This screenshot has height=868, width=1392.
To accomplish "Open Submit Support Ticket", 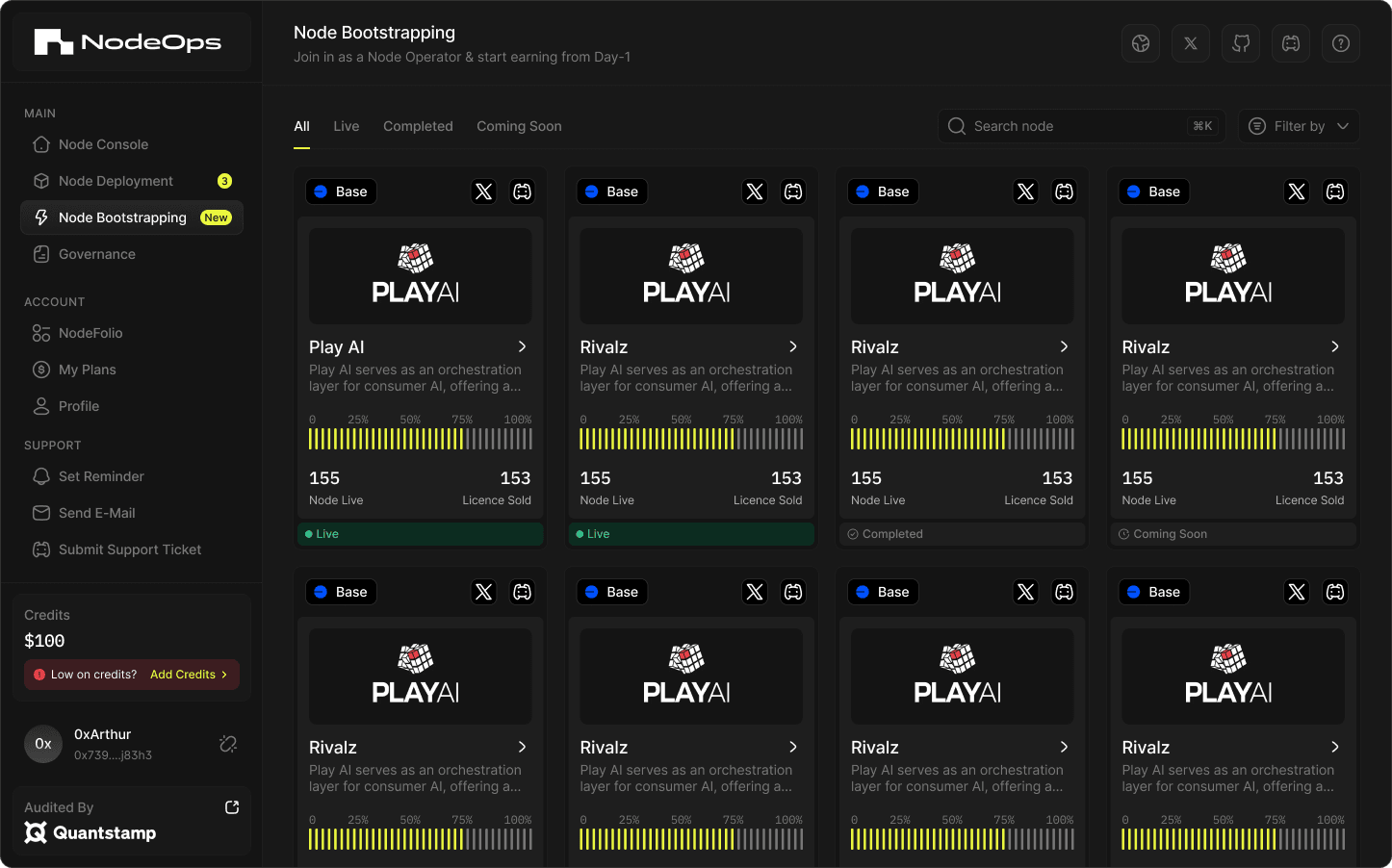I will click(132, 549).
